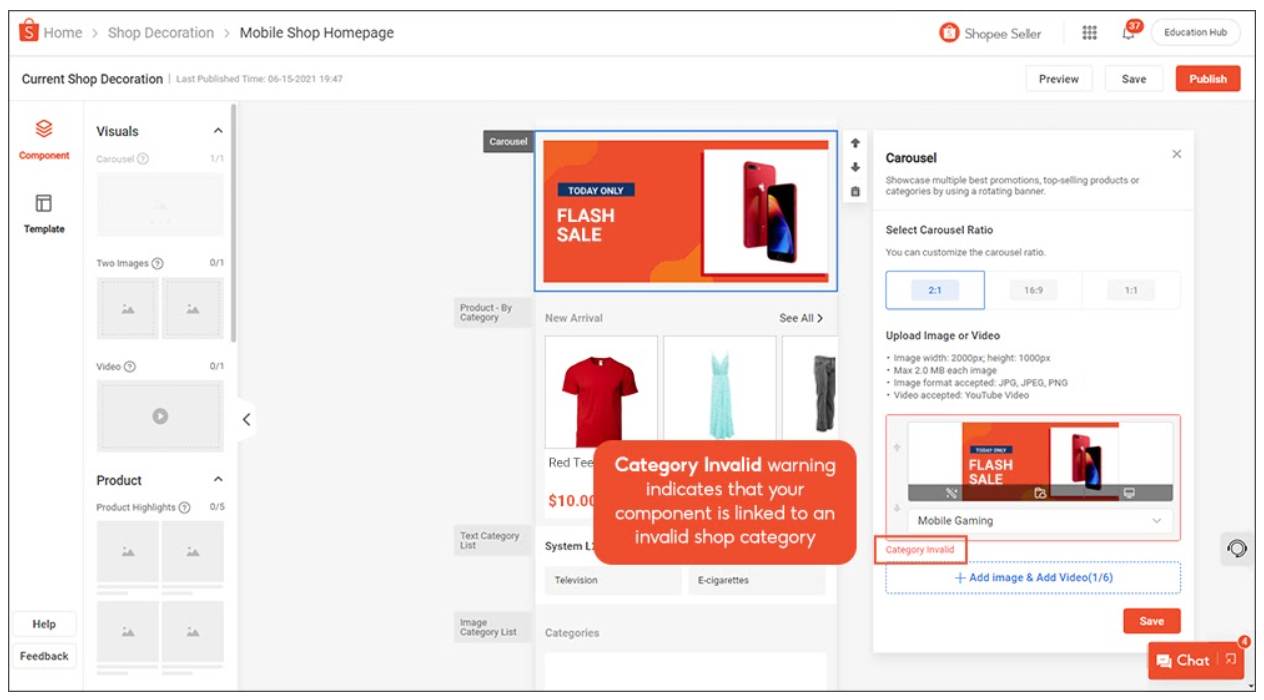Open the Mobile Gaming category dropdown
This screenshot has height=700, width=1264.
(x=1159, y=520)
